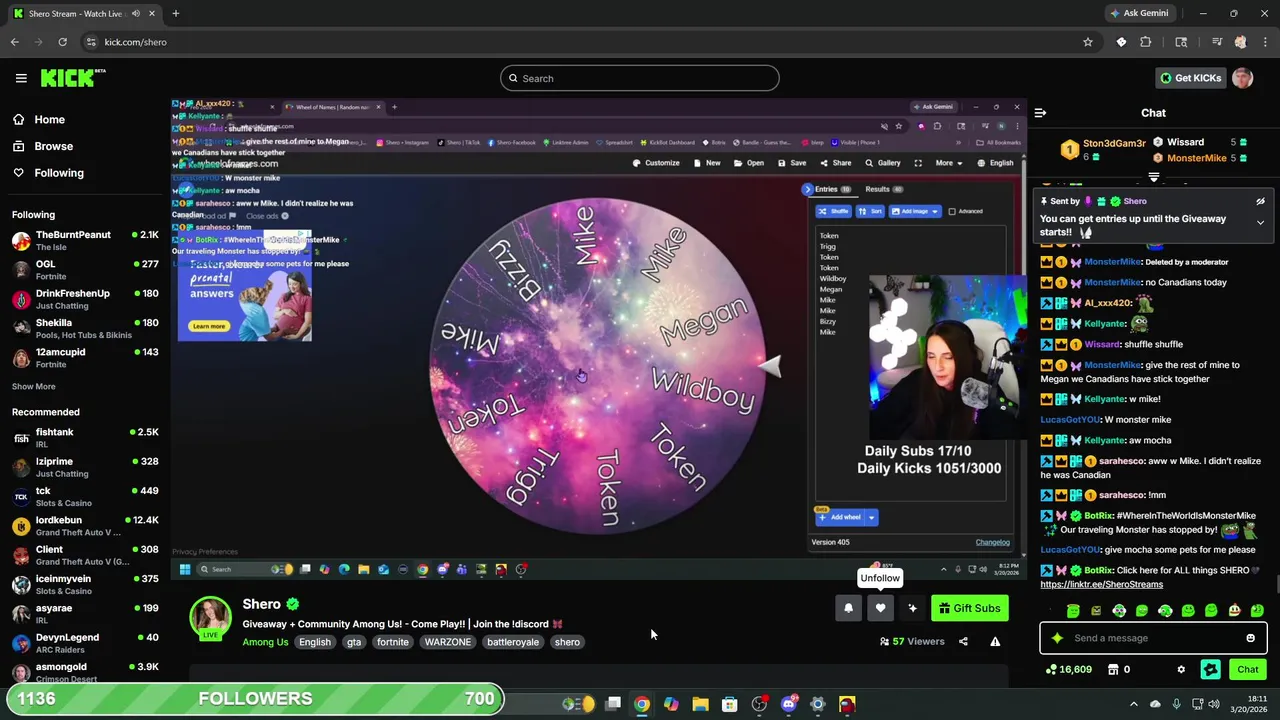1280x720 pixels.
Task: Click Gift Subs button
Action: (969, 608)
